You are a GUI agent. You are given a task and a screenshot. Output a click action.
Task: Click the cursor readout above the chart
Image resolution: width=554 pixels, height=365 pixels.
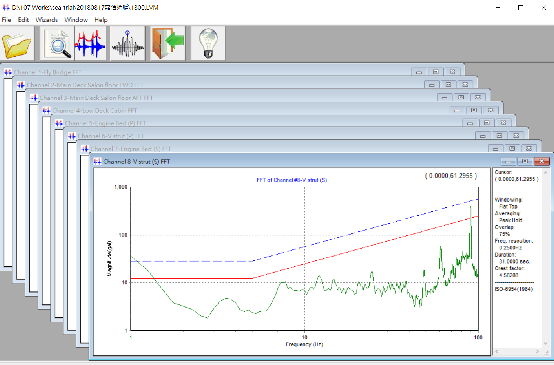pos(451,176)
